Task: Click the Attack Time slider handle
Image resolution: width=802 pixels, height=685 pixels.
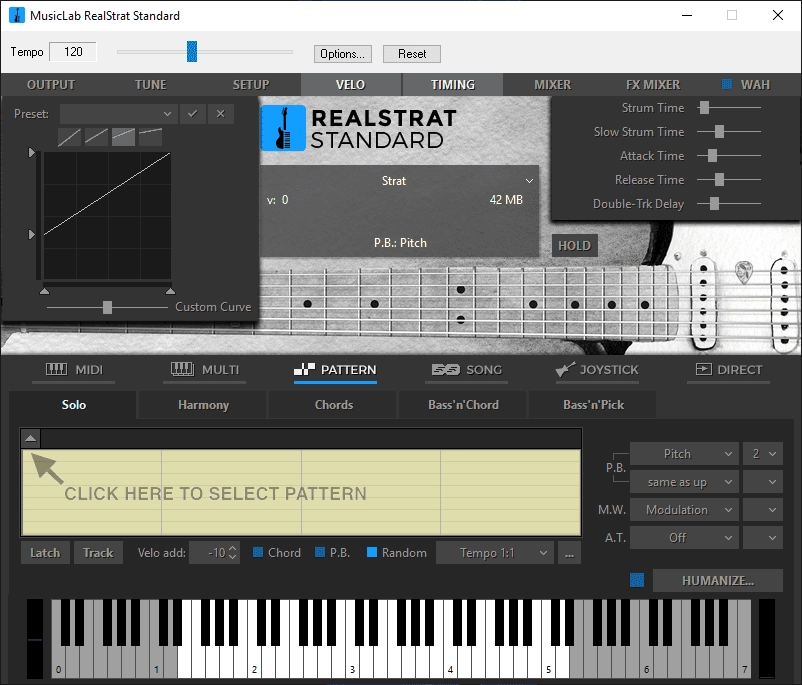Action: [712, 155]
